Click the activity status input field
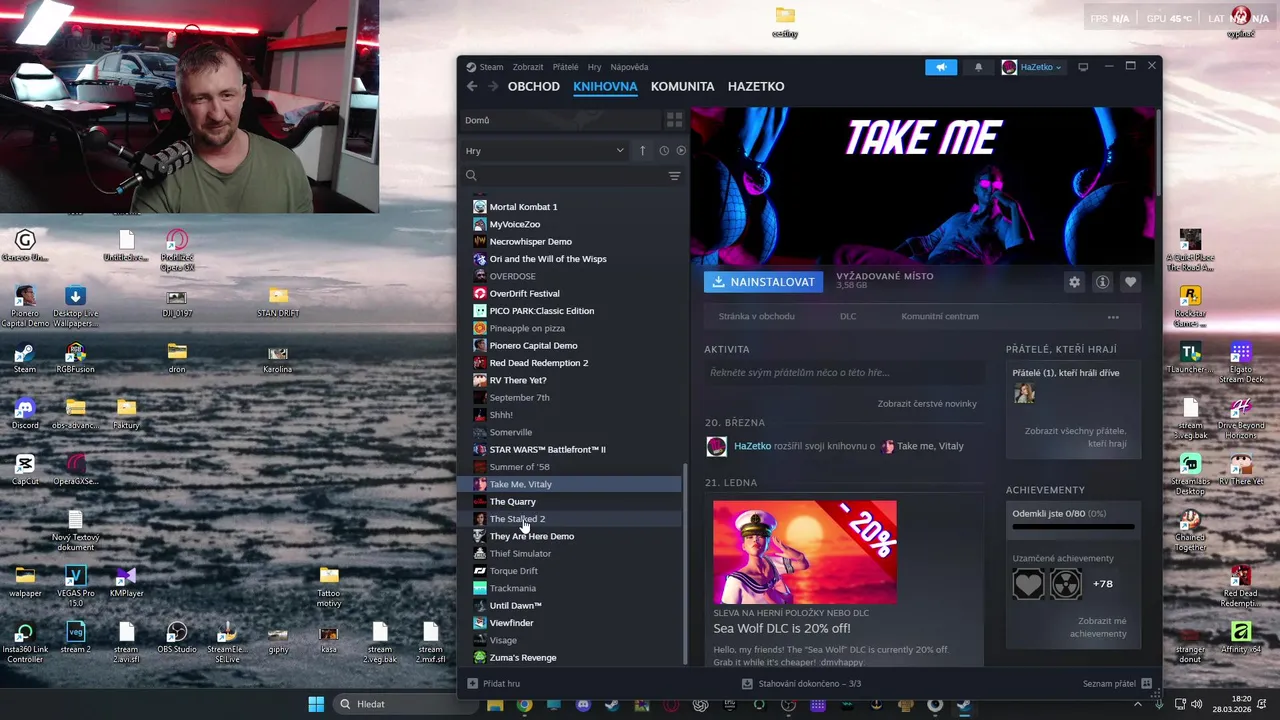 point(845,373)
